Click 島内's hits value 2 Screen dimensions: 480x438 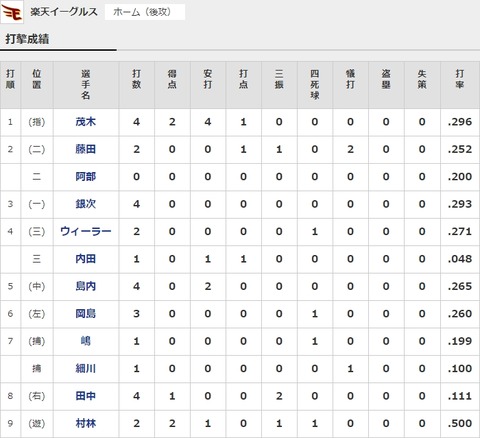point(208,286)
